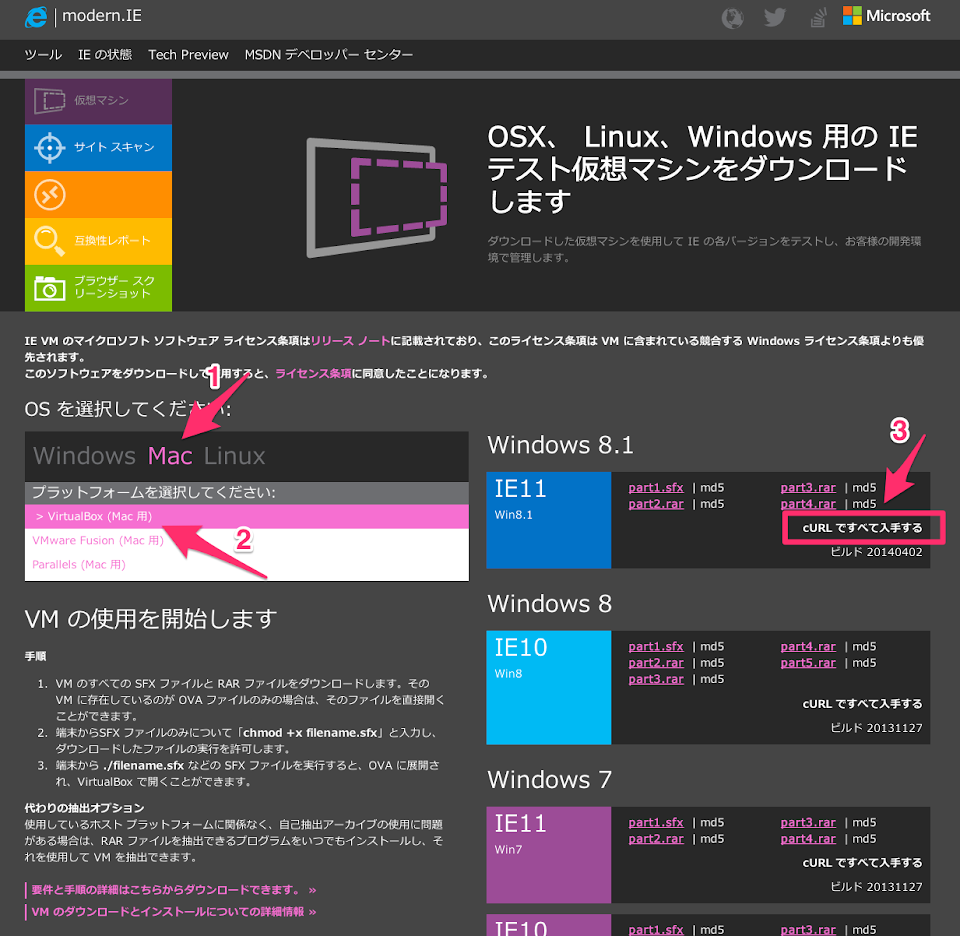Open md5 link beside part4.rar Windows 8.1
The height and width of the screenshot is (936, 960).
pyautogui.click(x=864, y=504)
